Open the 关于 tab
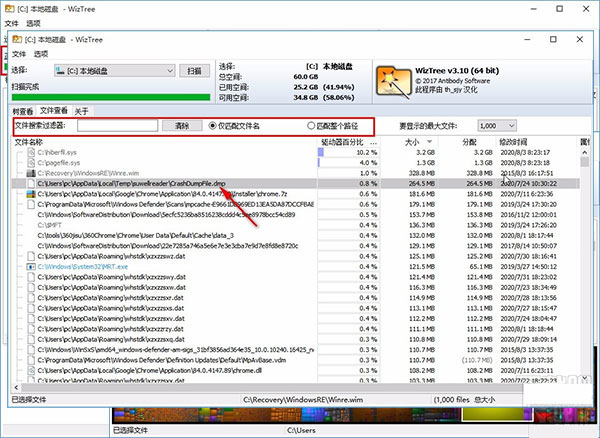 [82, 111]
